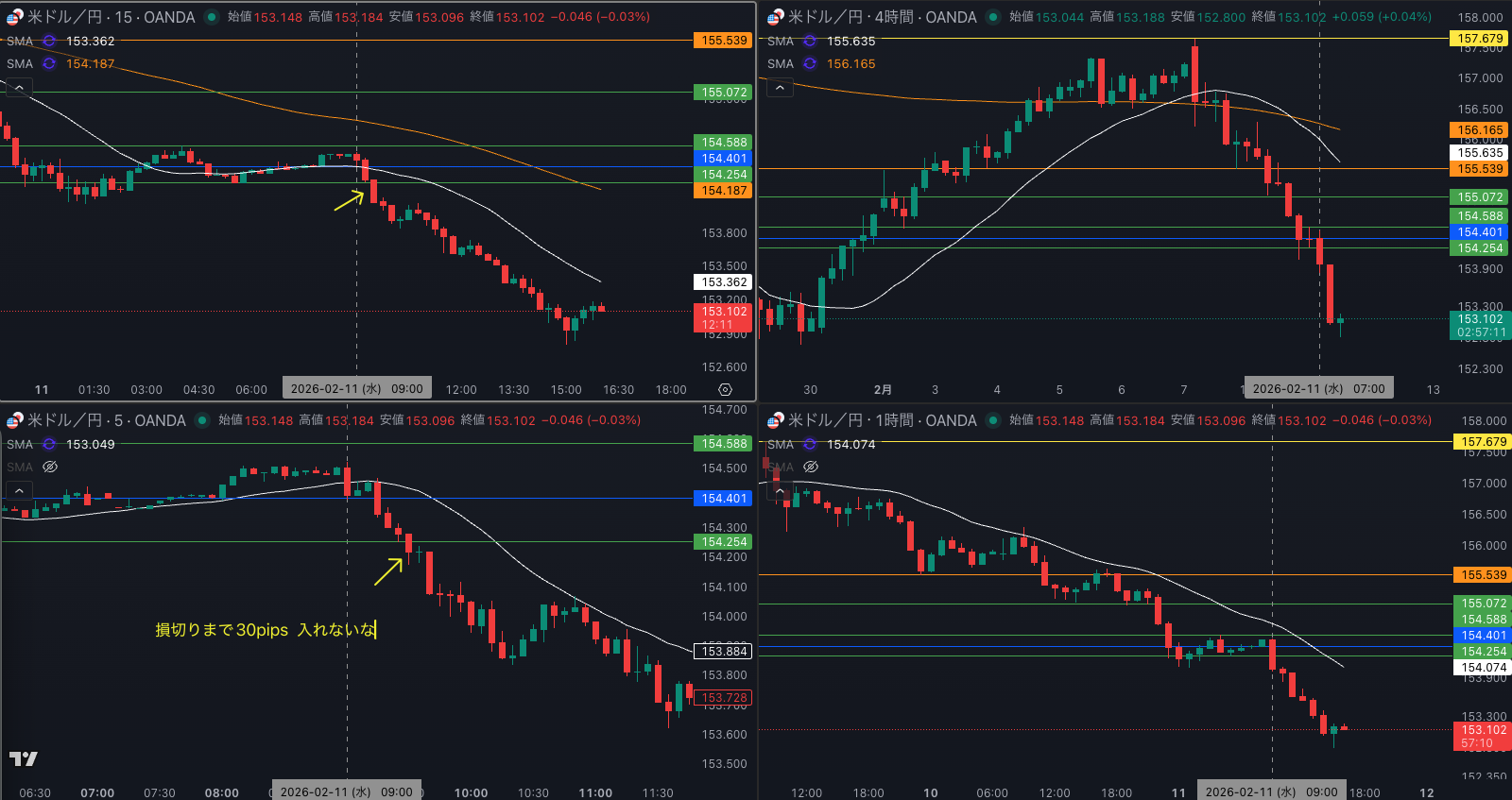Viewport: 1512px width, 800px height.
Task: Open chart settings gear on 15-minute chart
Action: coord(725,389)
